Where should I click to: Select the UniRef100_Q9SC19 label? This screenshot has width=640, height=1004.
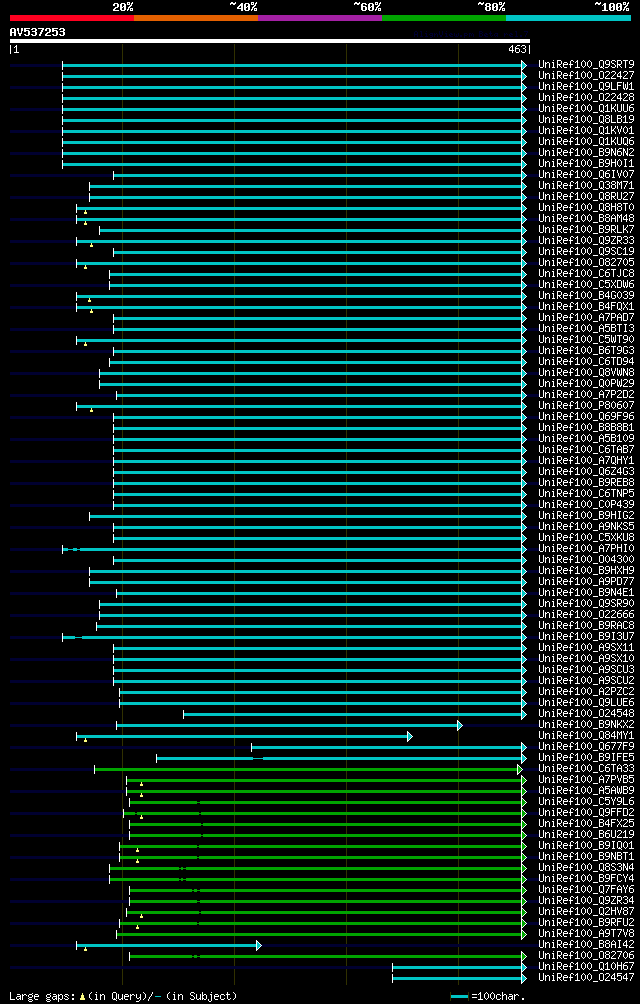[x=586, y=252]
